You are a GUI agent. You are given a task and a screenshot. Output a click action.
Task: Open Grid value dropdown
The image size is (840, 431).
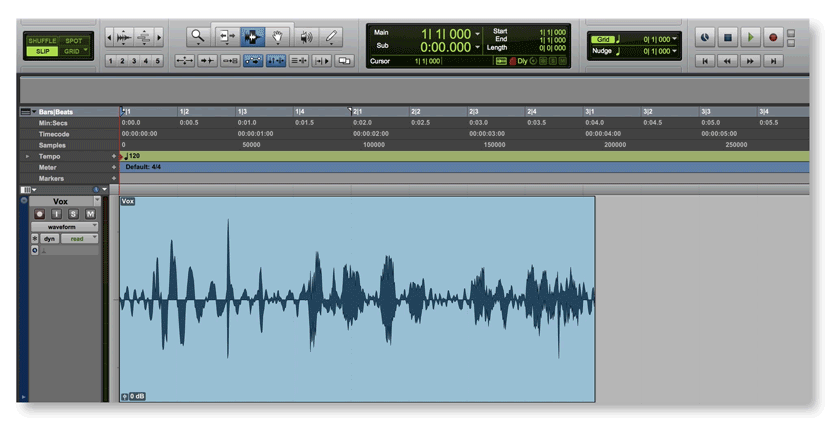click(x=674, y=39)
